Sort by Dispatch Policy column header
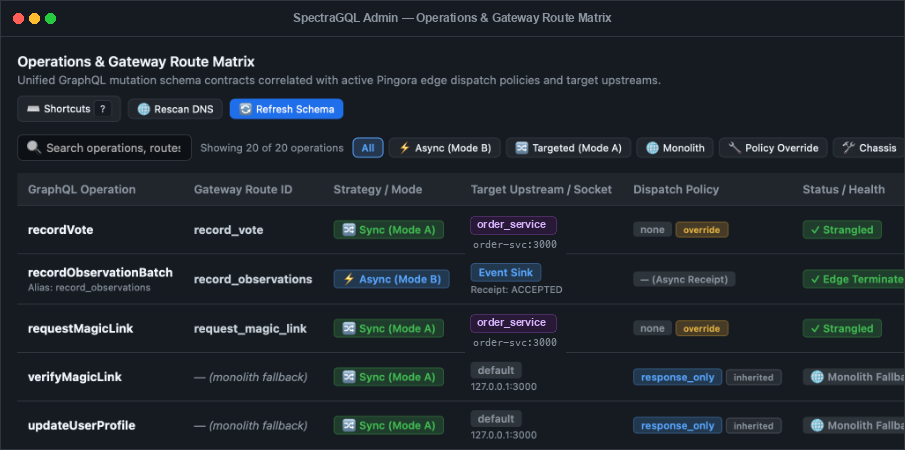This screenshot has width=905, height=450. pos(676,189)
